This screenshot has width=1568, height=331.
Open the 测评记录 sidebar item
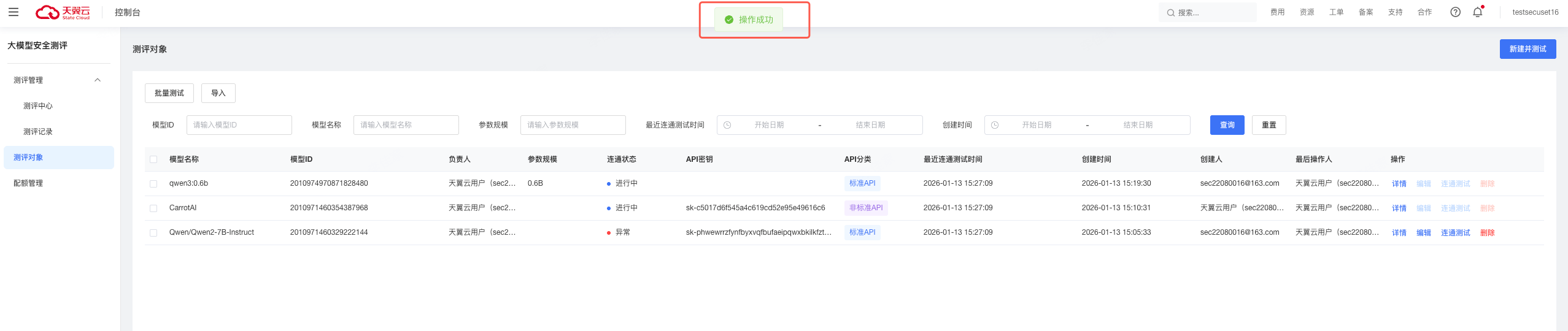pyautogui.click(x=38, y=132)
